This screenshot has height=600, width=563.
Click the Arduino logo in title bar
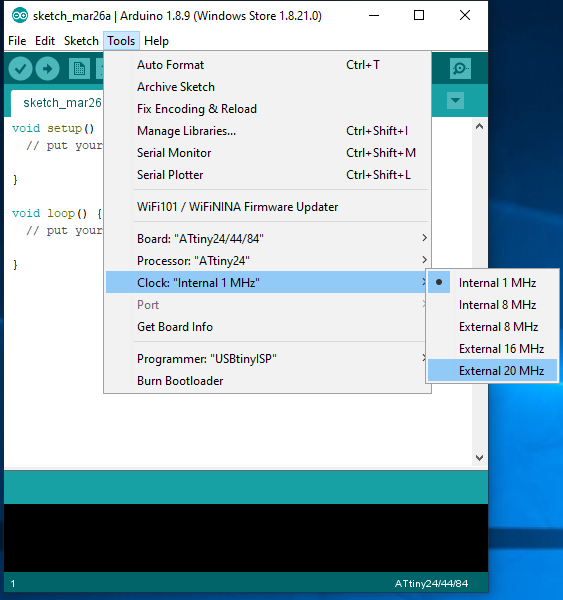[20, 15]
